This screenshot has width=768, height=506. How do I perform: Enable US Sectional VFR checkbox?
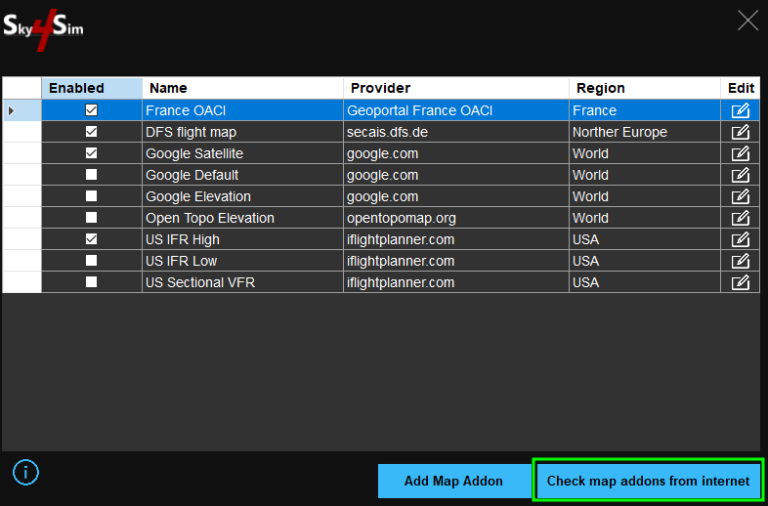point(91,282)
